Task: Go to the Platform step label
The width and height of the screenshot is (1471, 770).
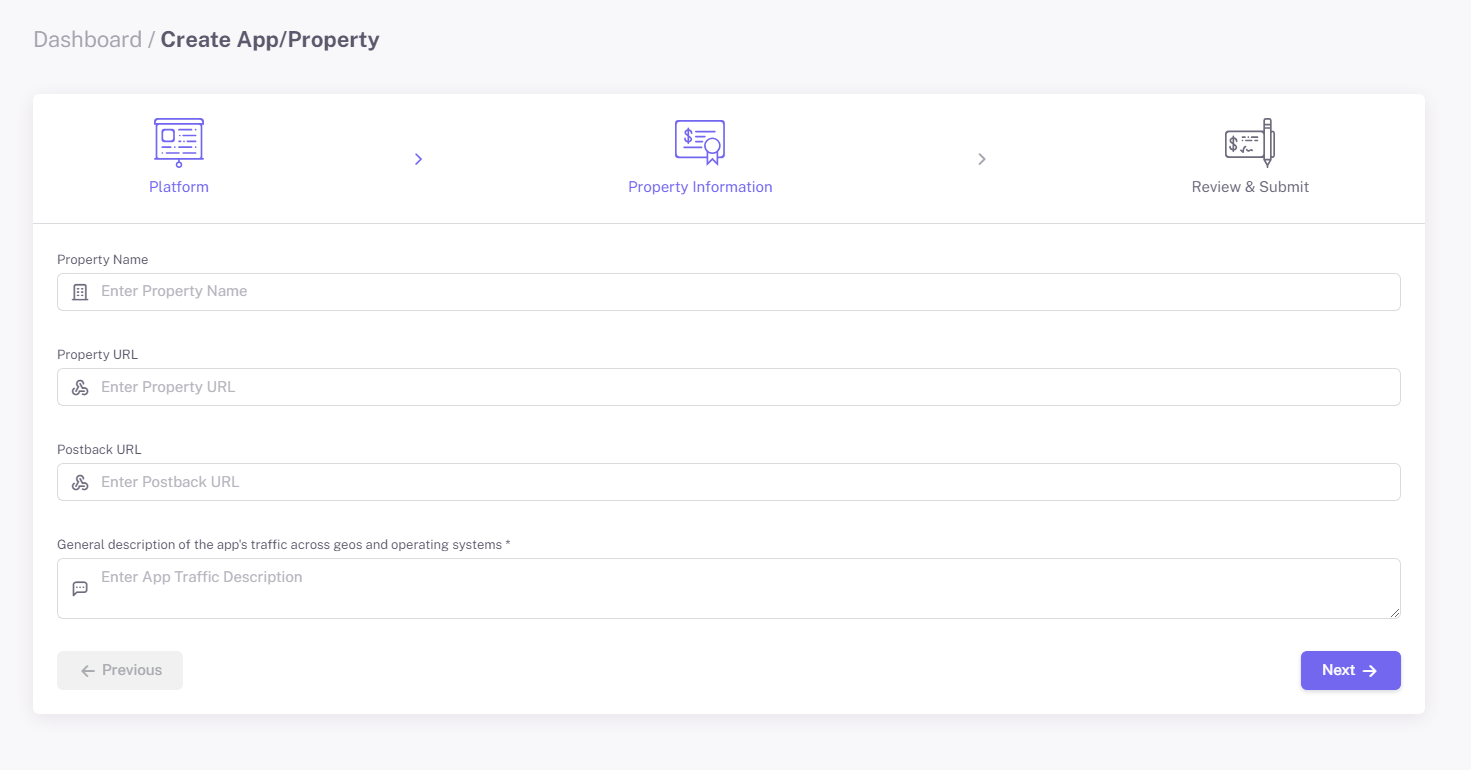Action: [179, 187]
